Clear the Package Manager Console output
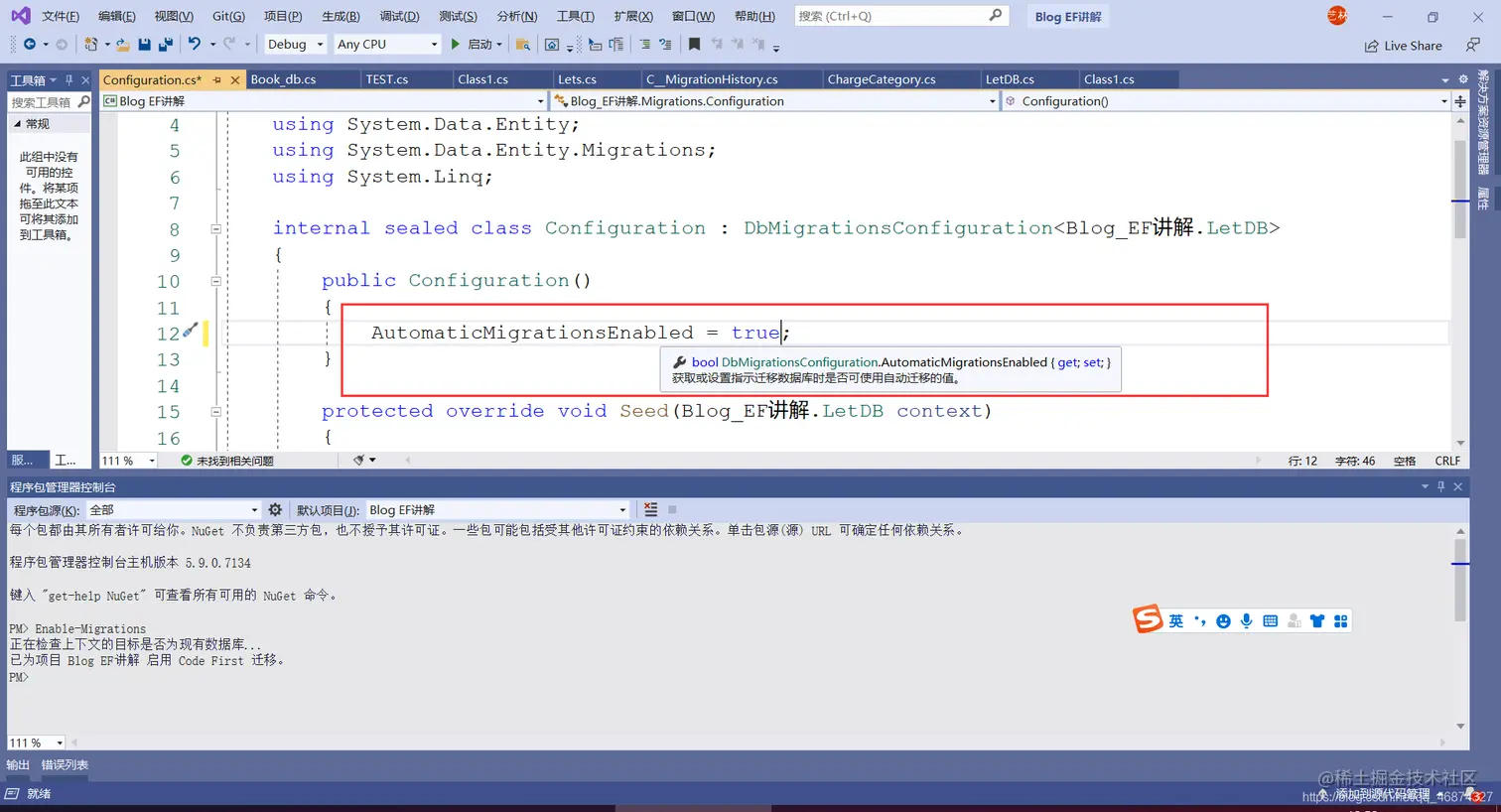 [650, 509]
